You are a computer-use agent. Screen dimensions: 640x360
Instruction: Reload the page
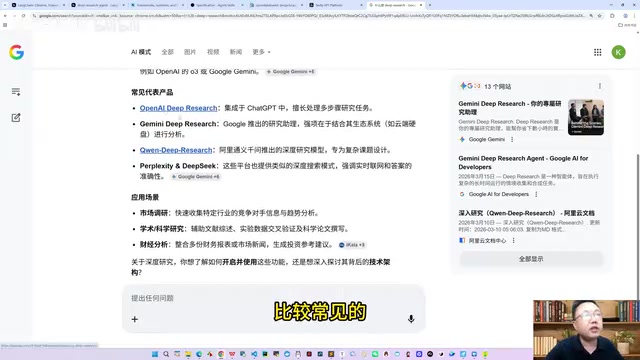pos(23,16)
